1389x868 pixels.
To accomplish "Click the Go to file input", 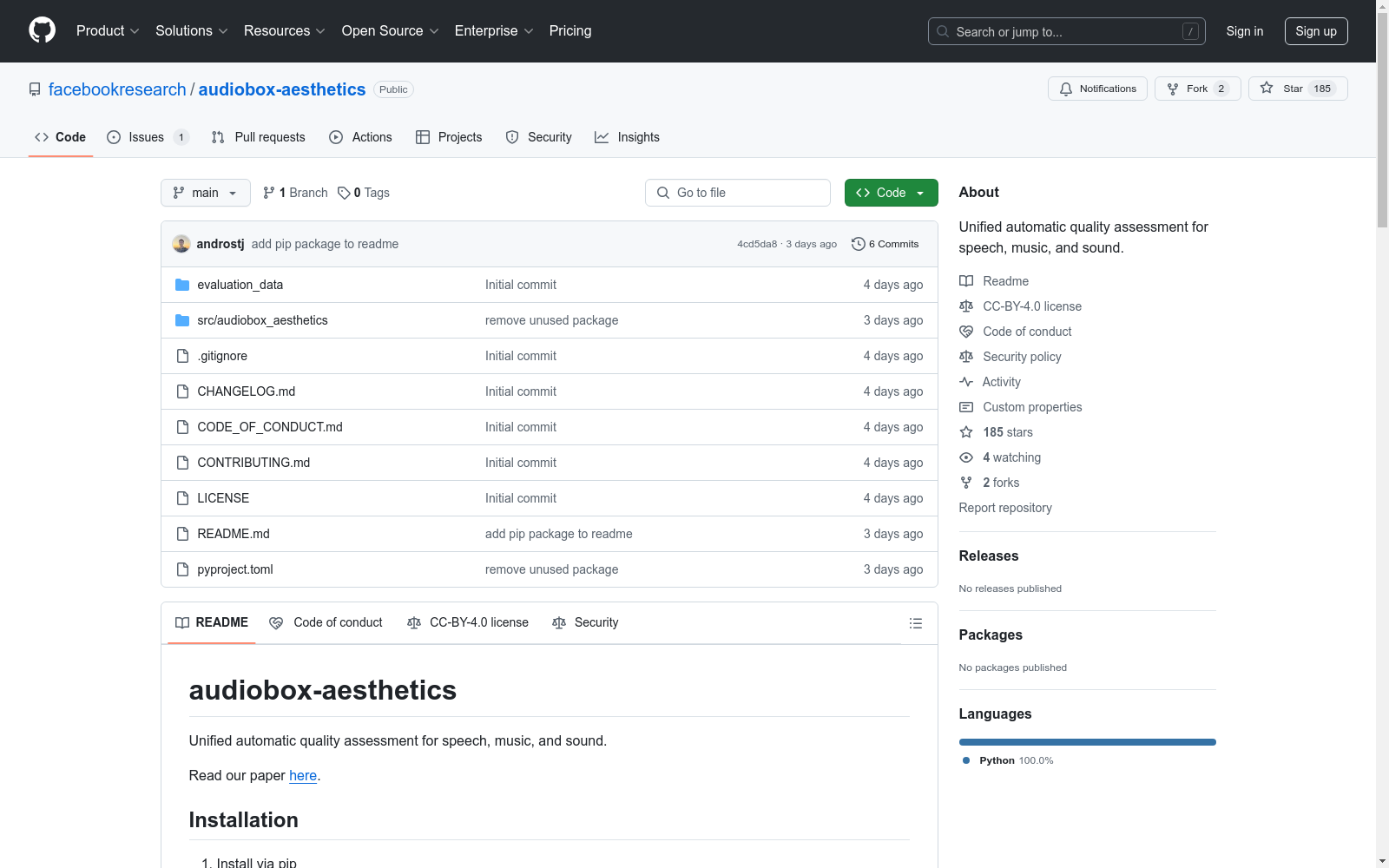I will pos(738,193).
